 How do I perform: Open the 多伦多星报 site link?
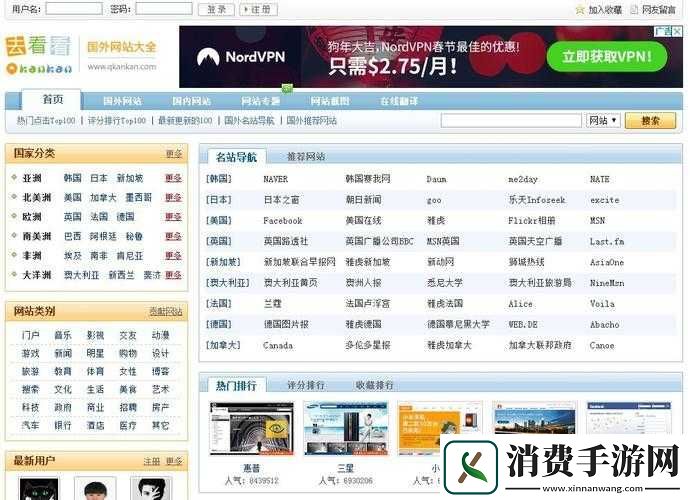point(367,345)
